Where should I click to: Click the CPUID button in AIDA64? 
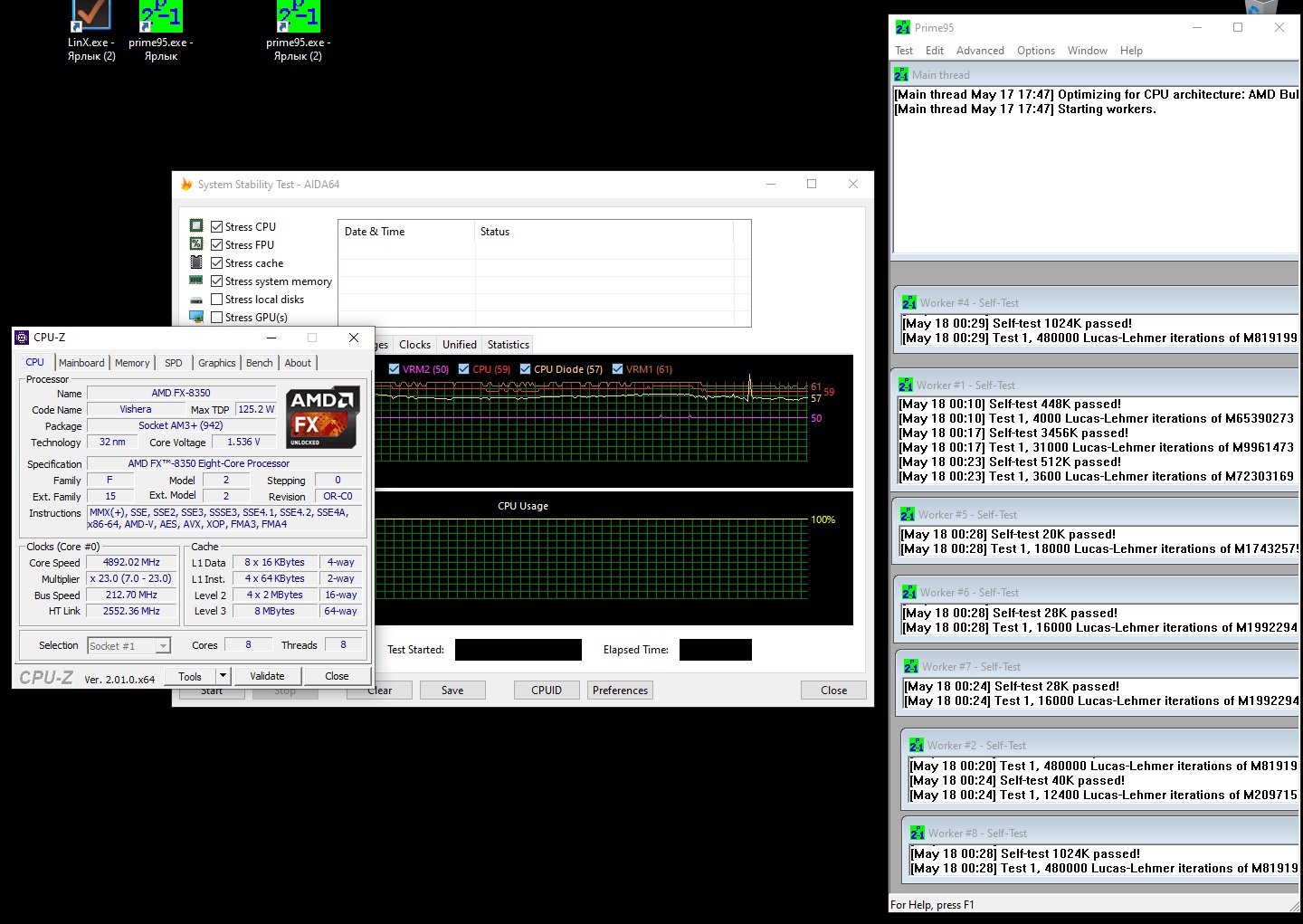click(x=547, y=691)
